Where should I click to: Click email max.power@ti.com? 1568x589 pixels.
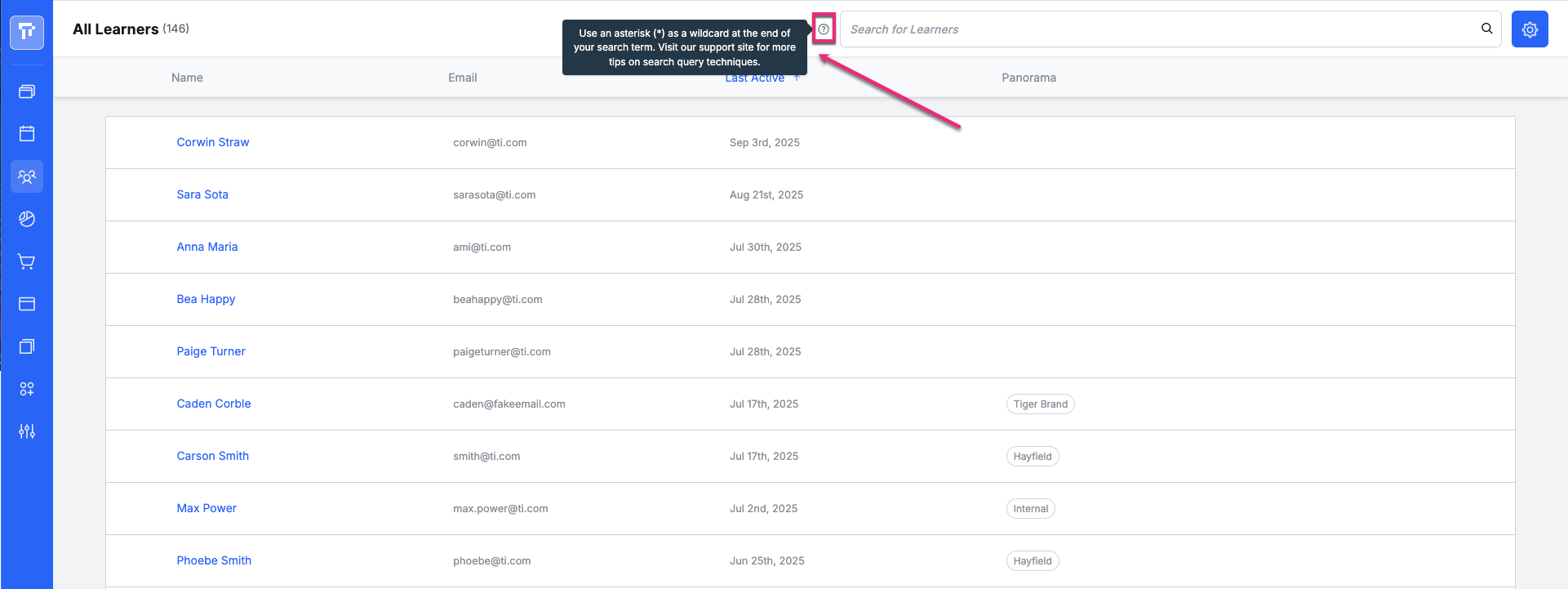(500, 508)
